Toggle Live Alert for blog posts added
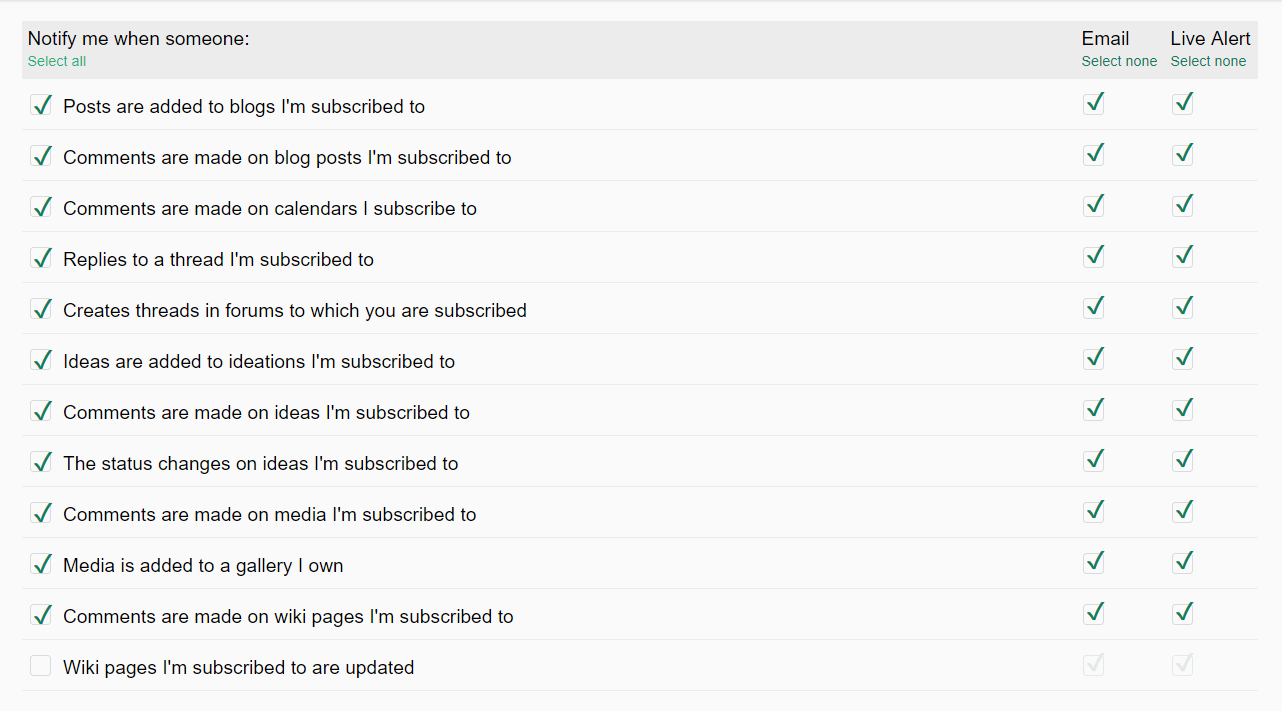Image resolution: width=1282 pixels, height=711 pixels. tap(1183, 103)
